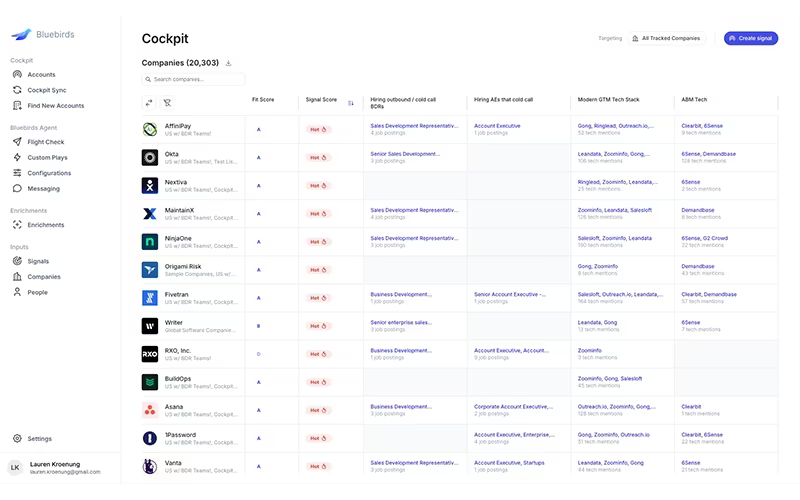Screen dimensions: 800x500
Task: Click the ABM Tech column header
Action: (x=694, y=100)
